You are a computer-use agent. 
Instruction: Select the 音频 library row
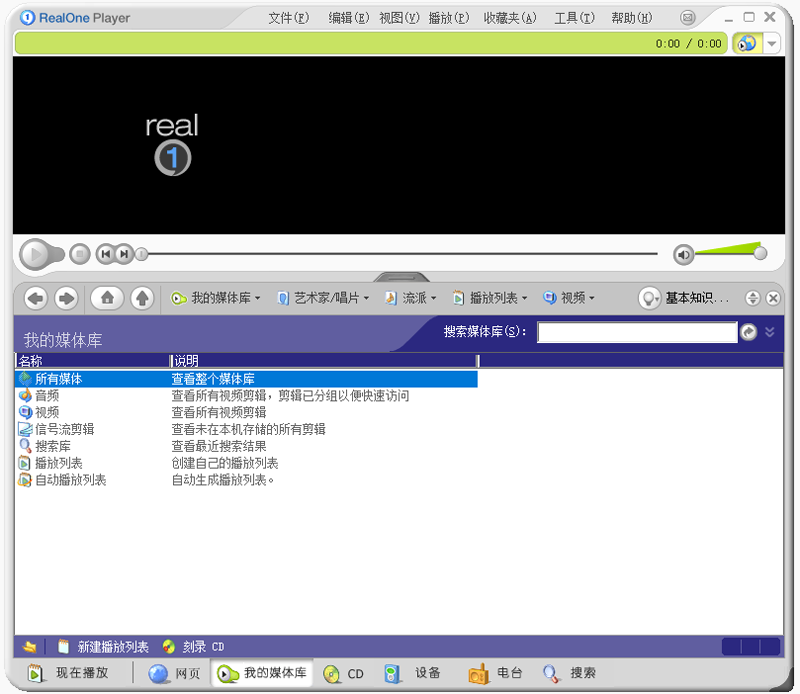coord(247,395)
